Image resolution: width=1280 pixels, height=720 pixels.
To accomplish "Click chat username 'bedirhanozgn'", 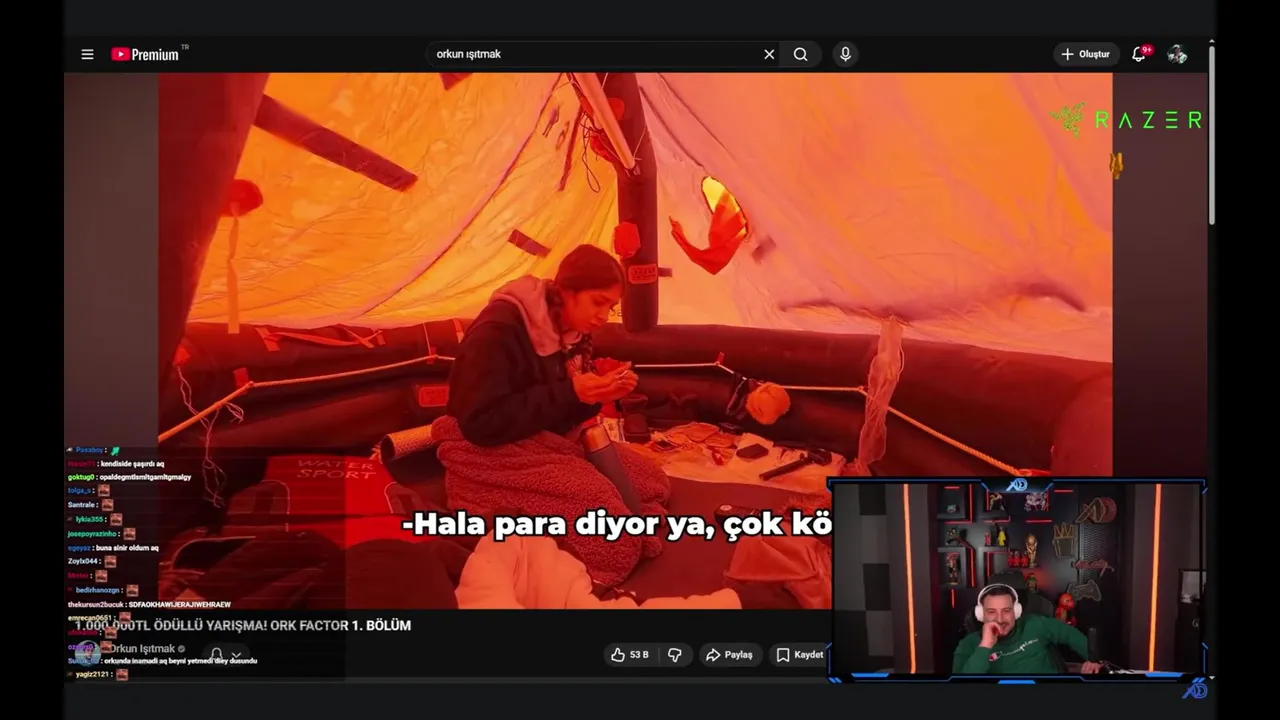I will coord(97,590).
